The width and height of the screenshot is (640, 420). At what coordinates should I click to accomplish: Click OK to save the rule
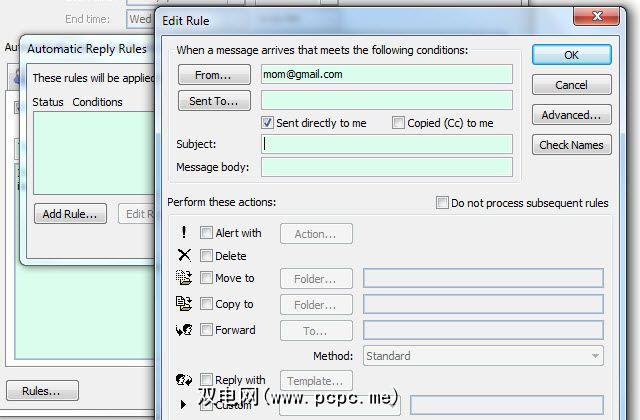click(x=571, y=55)
